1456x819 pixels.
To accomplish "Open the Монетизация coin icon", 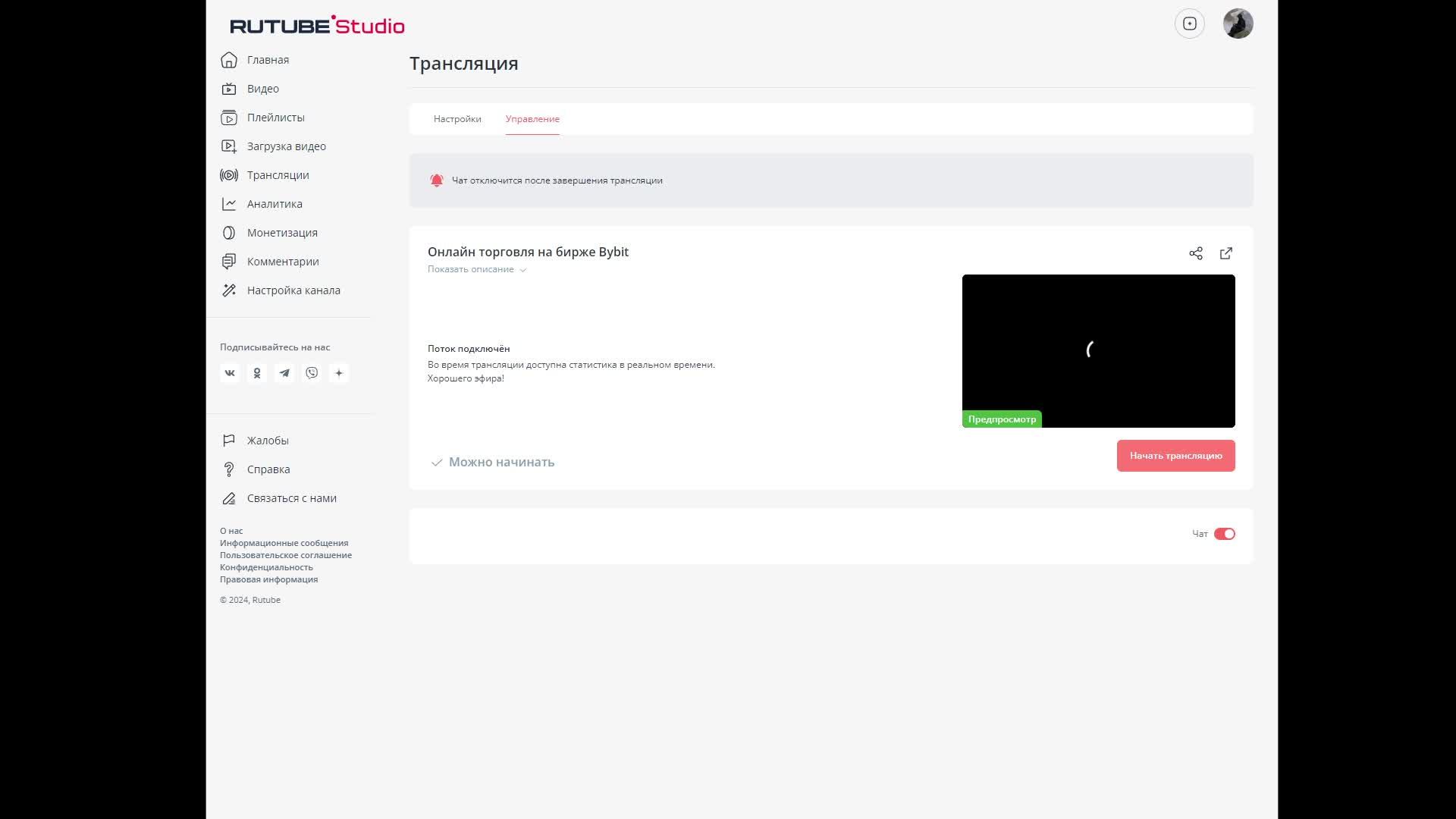I will [x=229, y=233].
